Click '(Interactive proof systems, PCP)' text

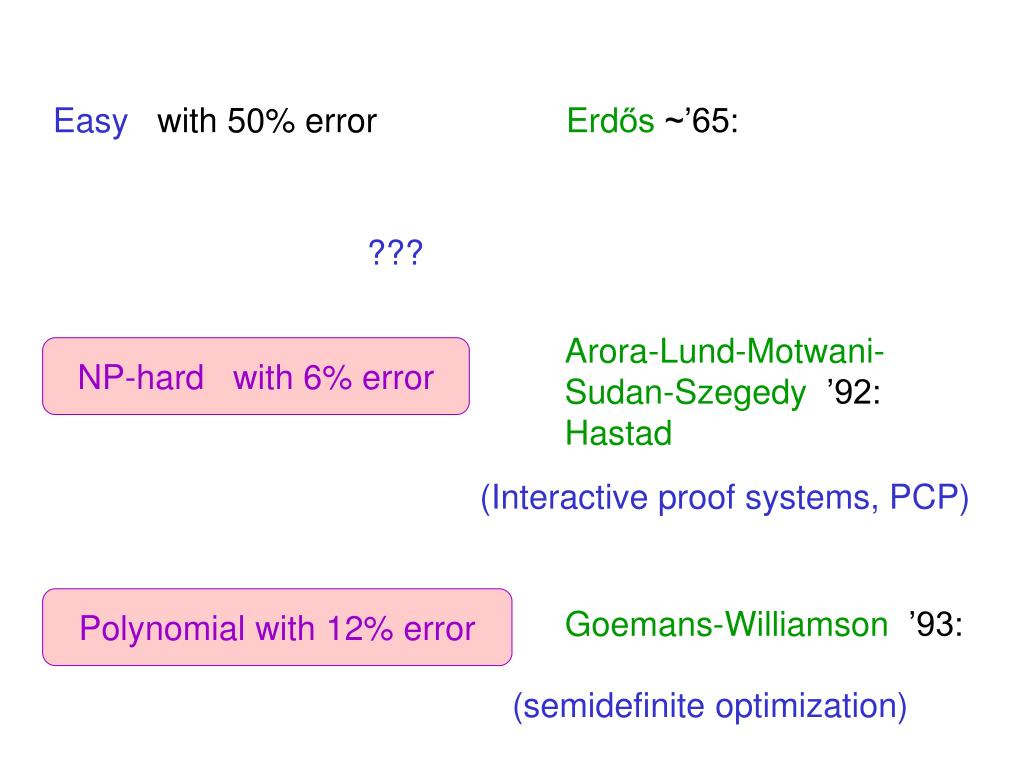[x=725, y=498]
